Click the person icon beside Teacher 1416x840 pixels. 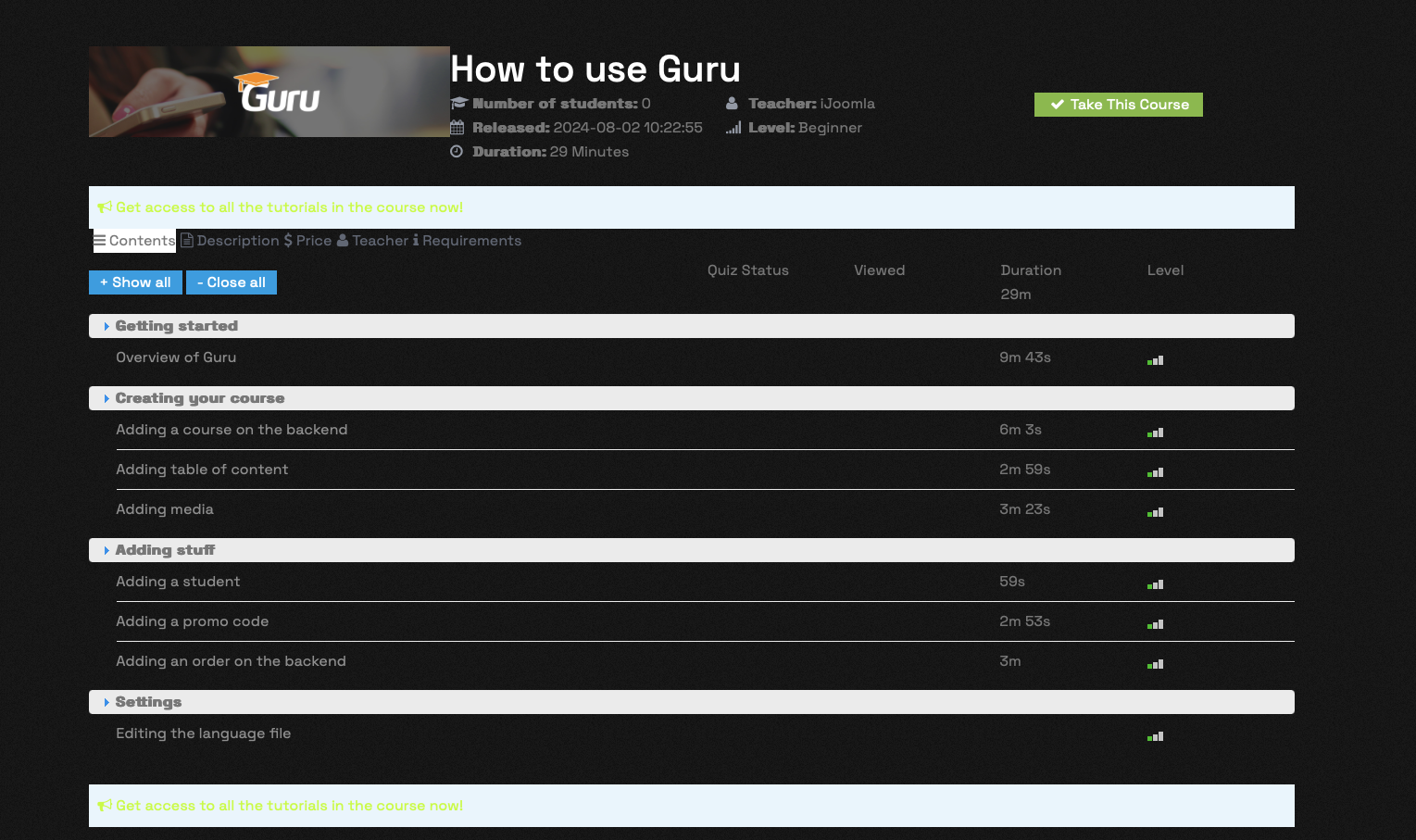pos(732,104)
